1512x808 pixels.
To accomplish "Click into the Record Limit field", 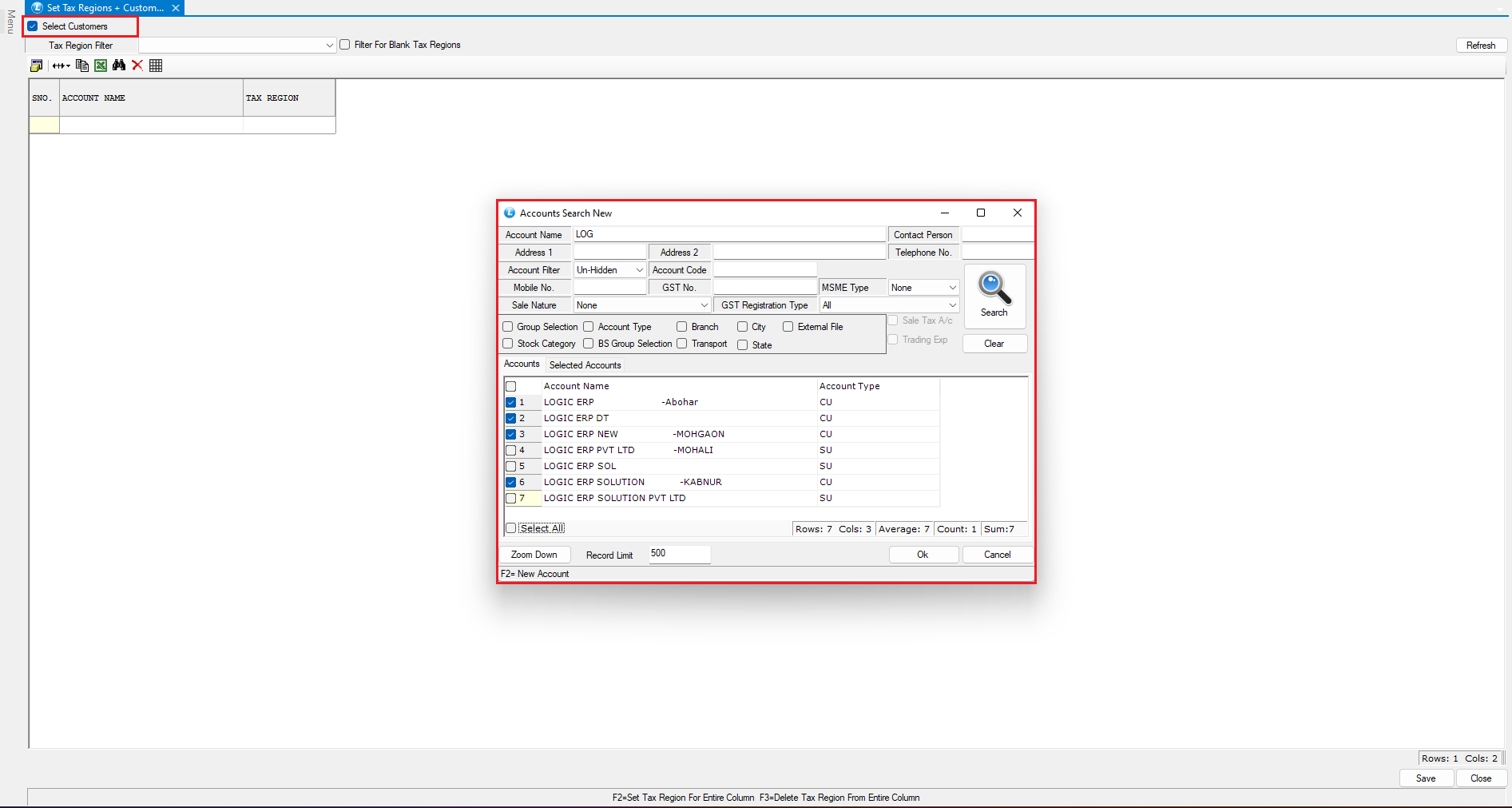I will [679, 554].
